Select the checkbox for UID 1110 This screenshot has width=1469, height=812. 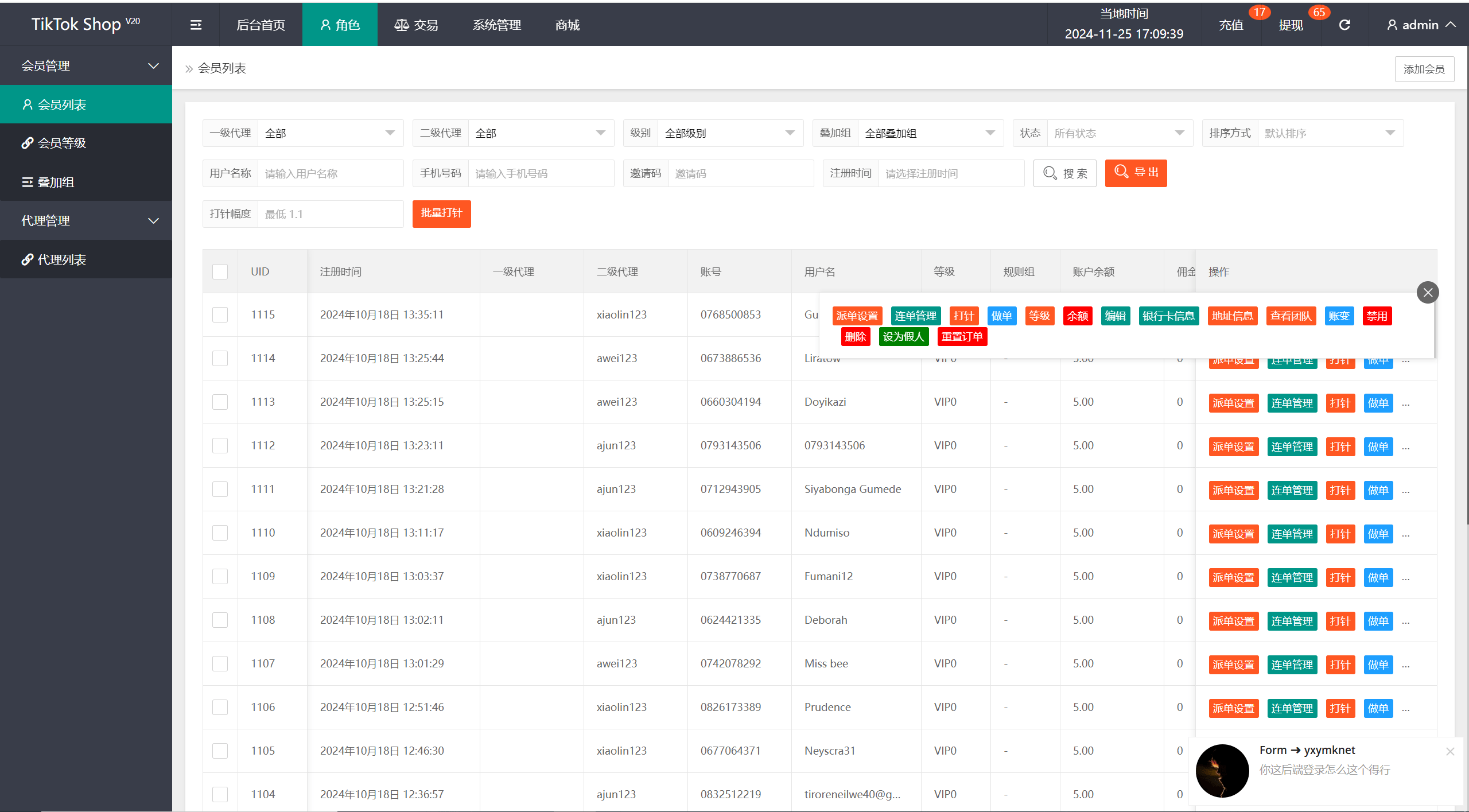220,533
